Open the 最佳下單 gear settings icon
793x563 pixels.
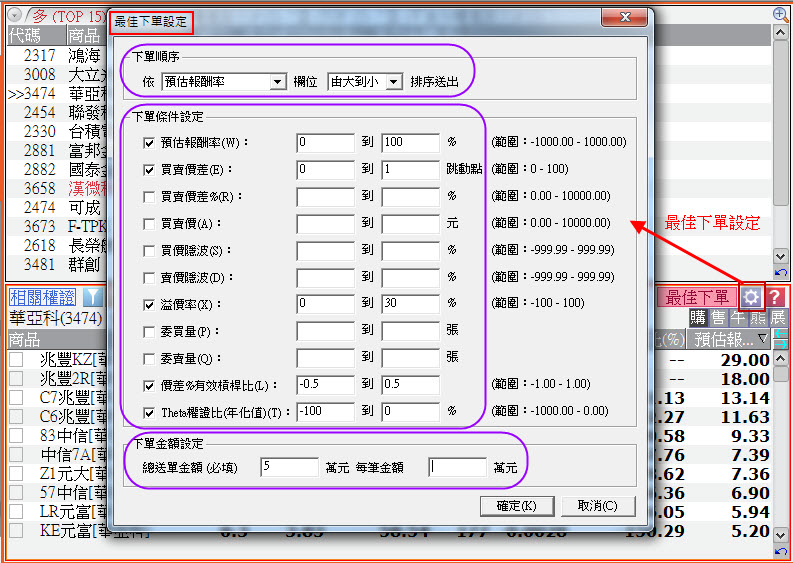pos(751,297)
